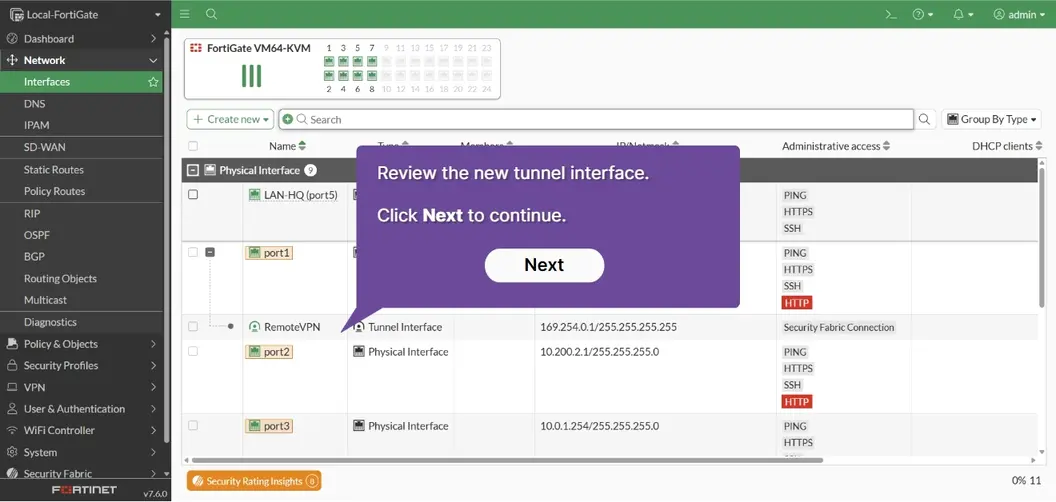The width and height of the screenshot is (1056, 502).
Task: Sort by Administrative access column
Action: pyautogui.click(x=836, y=146)
